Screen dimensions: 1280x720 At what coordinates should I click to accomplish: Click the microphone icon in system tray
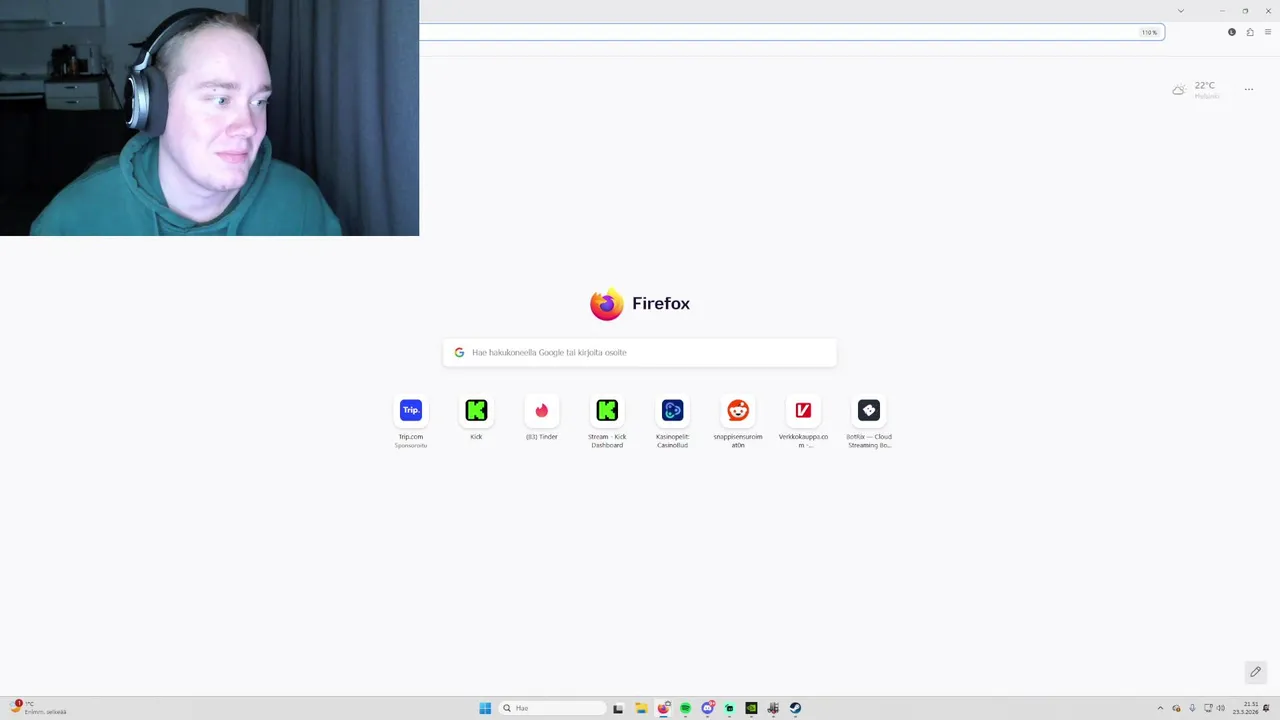pyautogui.click(x=1192, y=708)
